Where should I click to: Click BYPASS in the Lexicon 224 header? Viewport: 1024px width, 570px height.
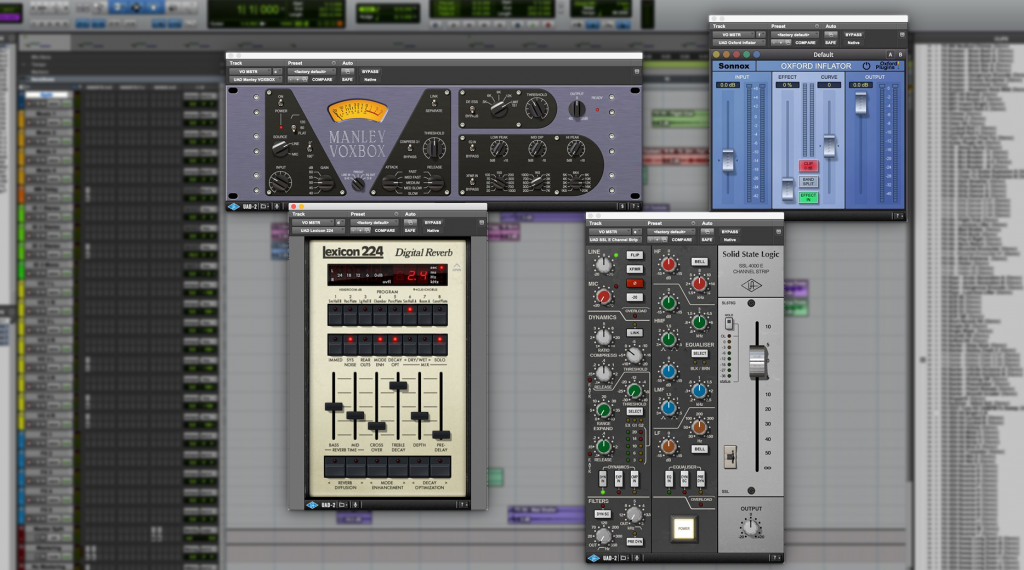click(432, 223)
